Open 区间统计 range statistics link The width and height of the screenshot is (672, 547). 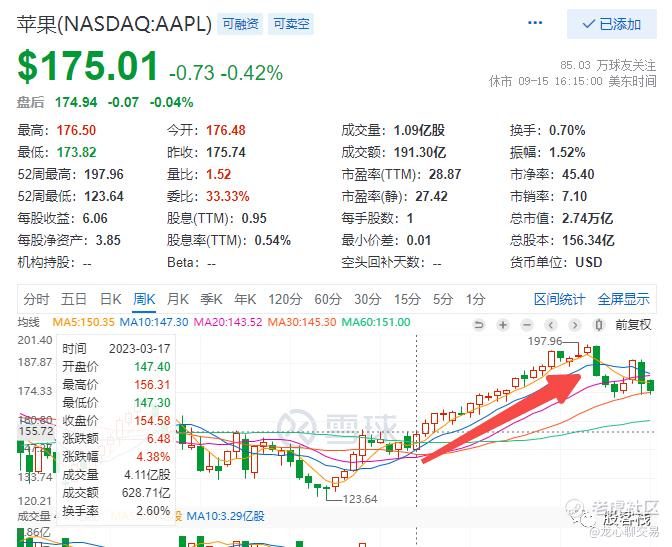[559, 299]
